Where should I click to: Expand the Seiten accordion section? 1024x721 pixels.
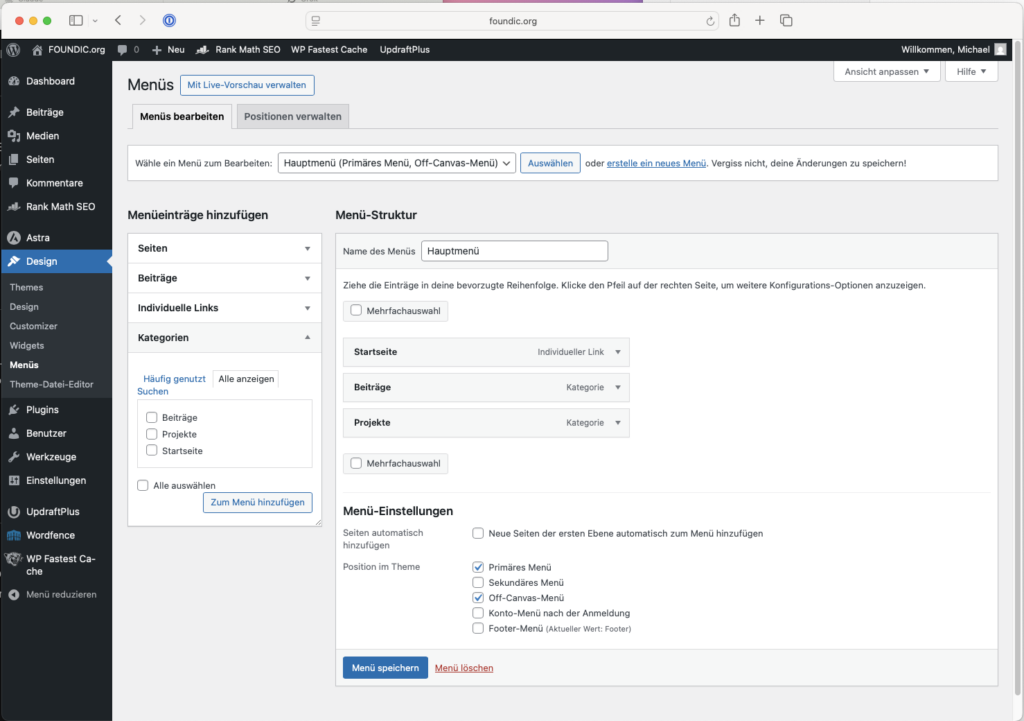[x=307, y=248]
